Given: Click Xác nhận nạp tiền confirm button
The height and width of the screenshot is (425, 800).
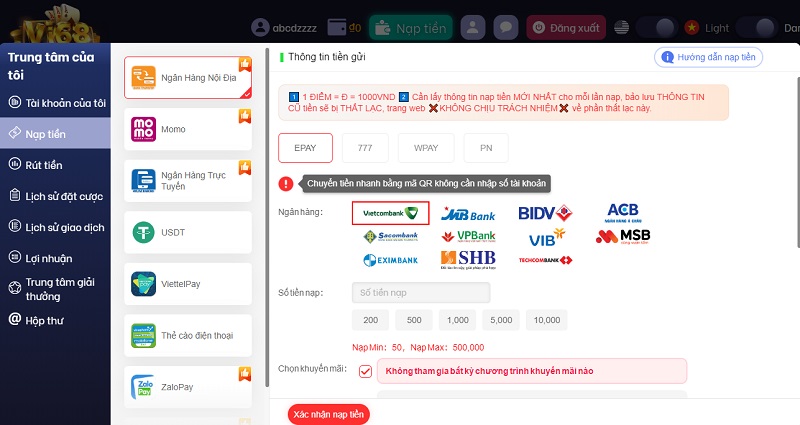Looking at the screenshot, I should (x=329, y=414).
